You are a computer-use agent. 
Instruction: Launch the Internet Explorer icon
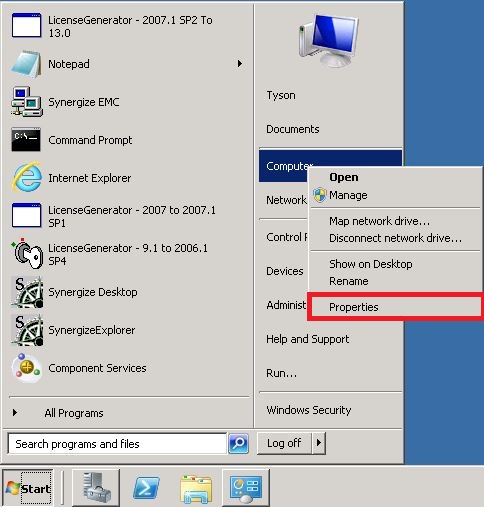[27, 177]
